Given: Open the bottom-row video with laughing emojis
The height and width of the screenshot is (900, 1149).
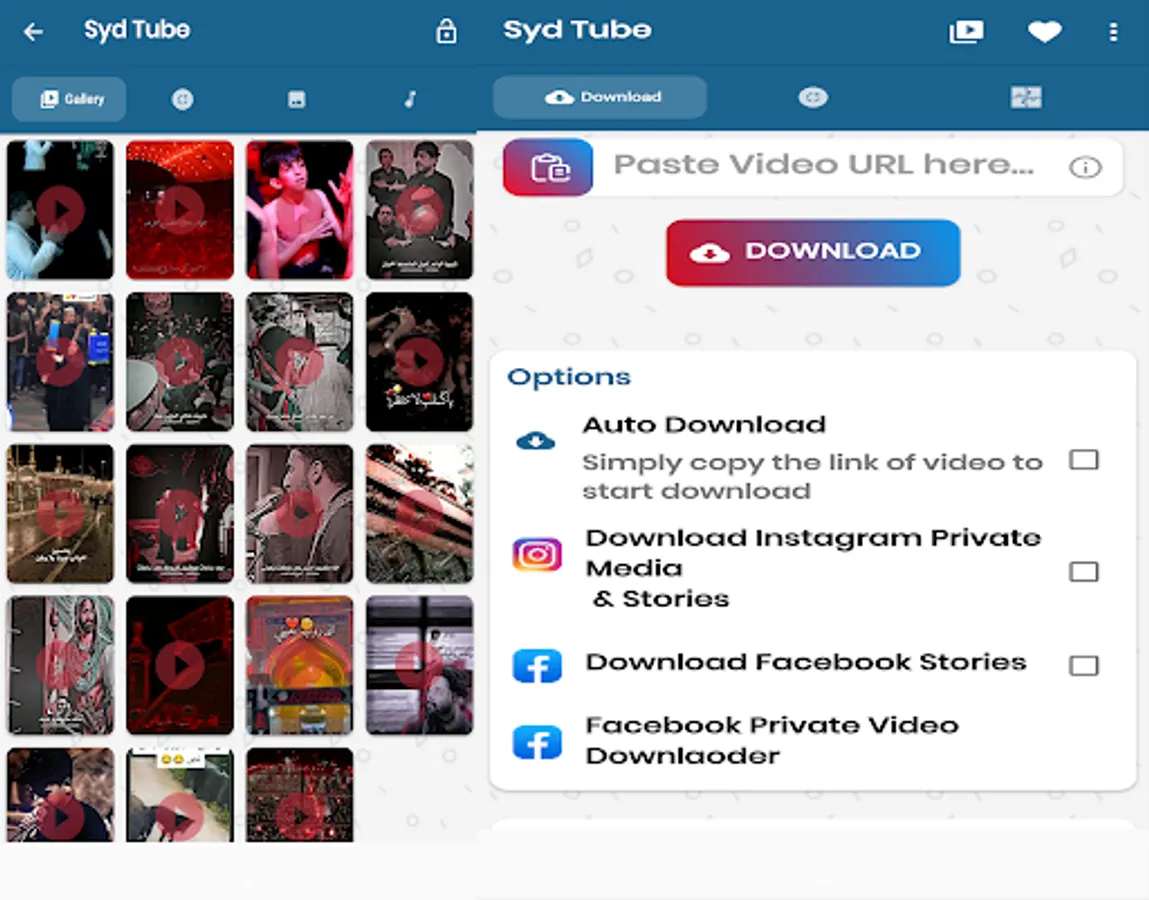Looking at the screenshot, I should [x=180, y=795].
